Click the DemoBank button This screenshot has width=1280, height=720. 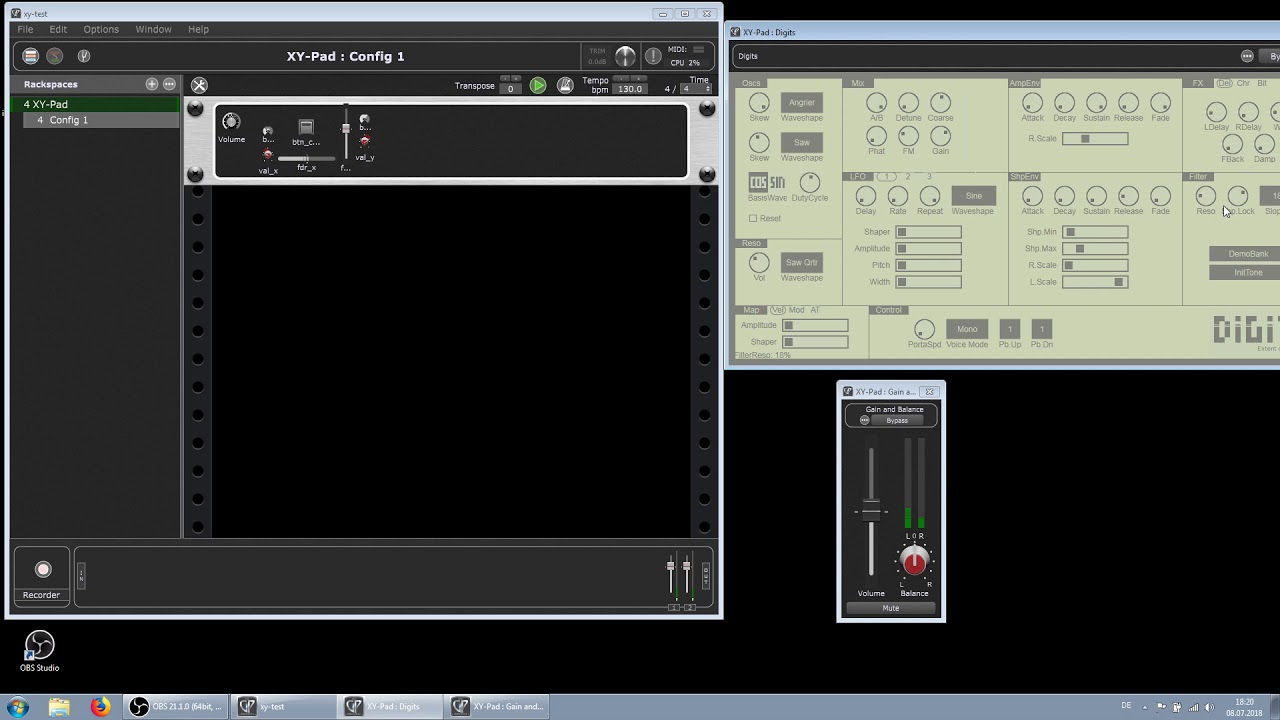pos(1248,254)
